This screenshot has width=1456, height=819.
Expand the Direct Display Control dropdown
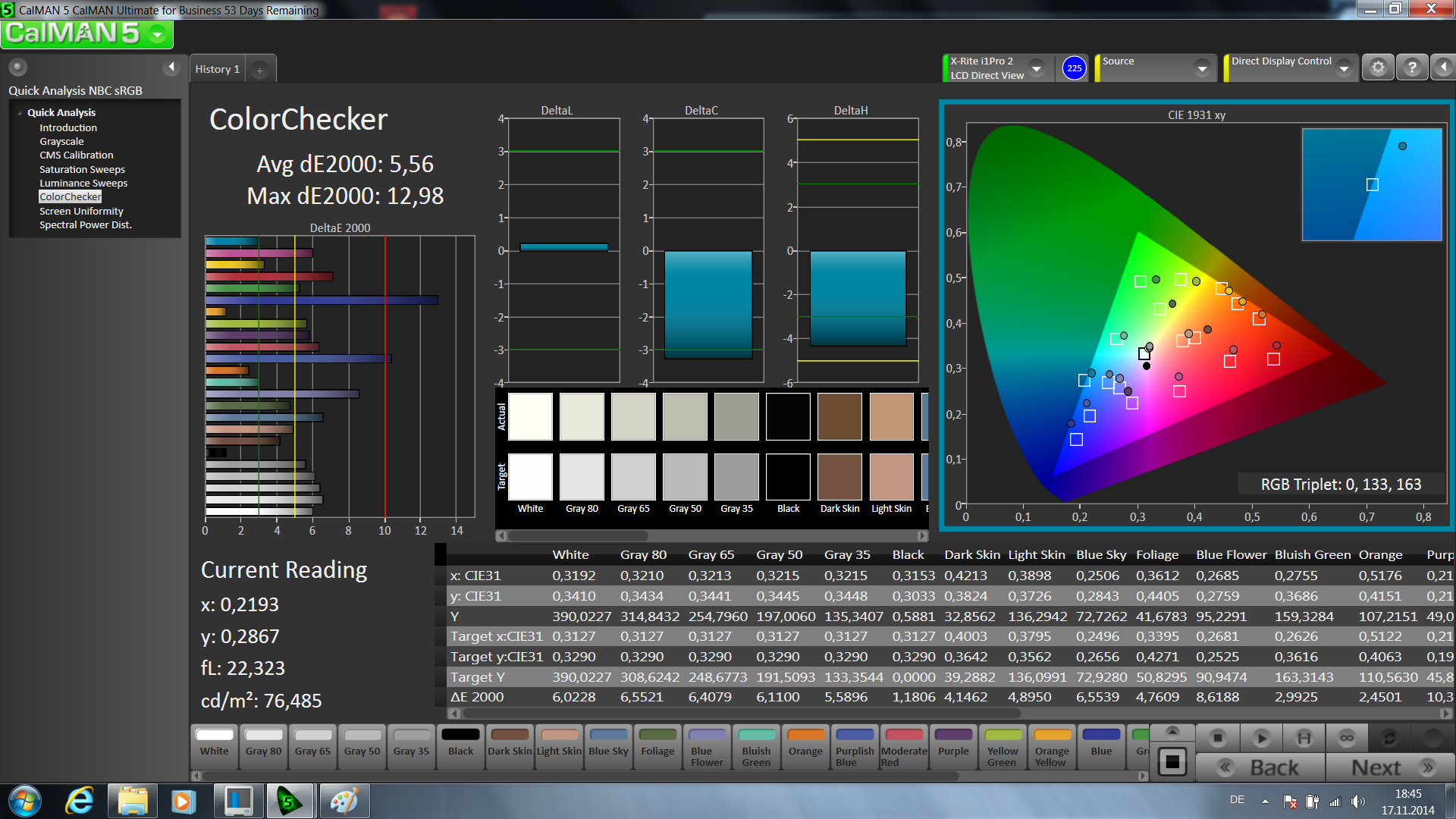(1344, 67)
